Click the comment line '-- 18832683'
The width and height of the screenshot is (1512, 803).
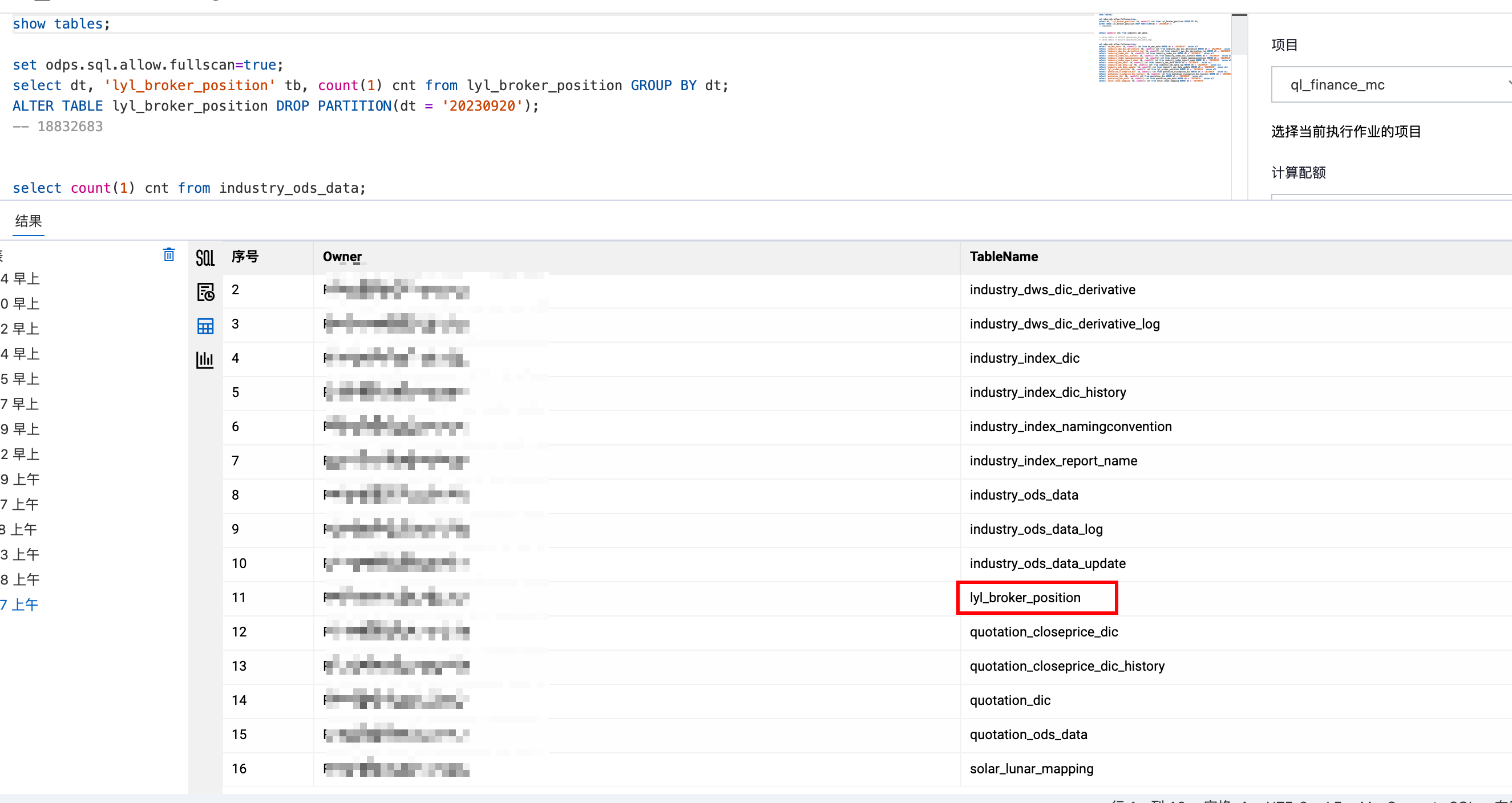click(58, 127)
